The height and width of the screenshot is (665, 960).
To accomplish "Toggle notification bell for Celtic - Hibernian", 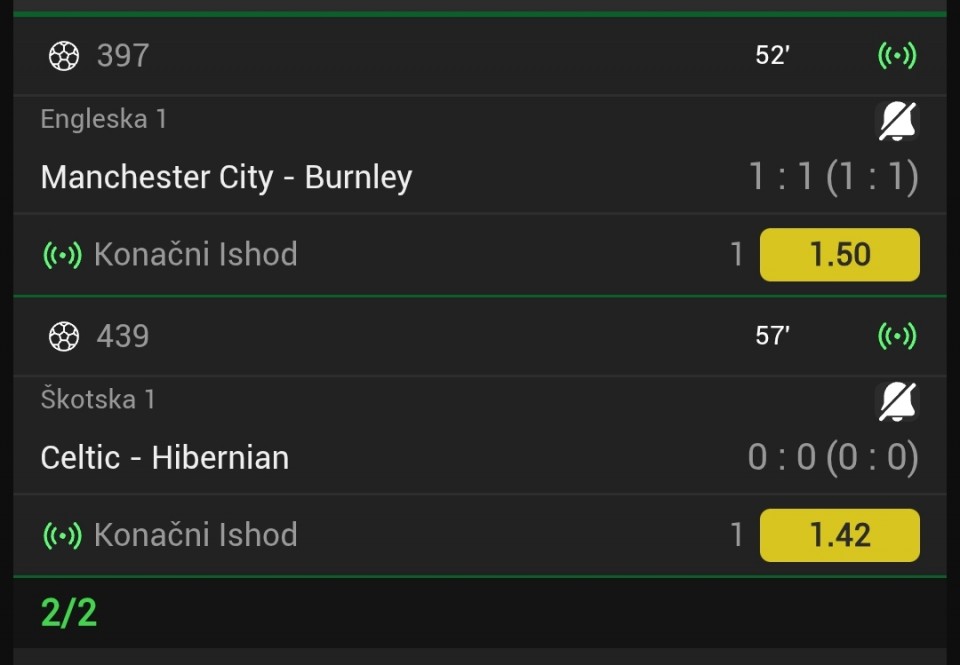I will pyautogui.click(x=897, y=401).
